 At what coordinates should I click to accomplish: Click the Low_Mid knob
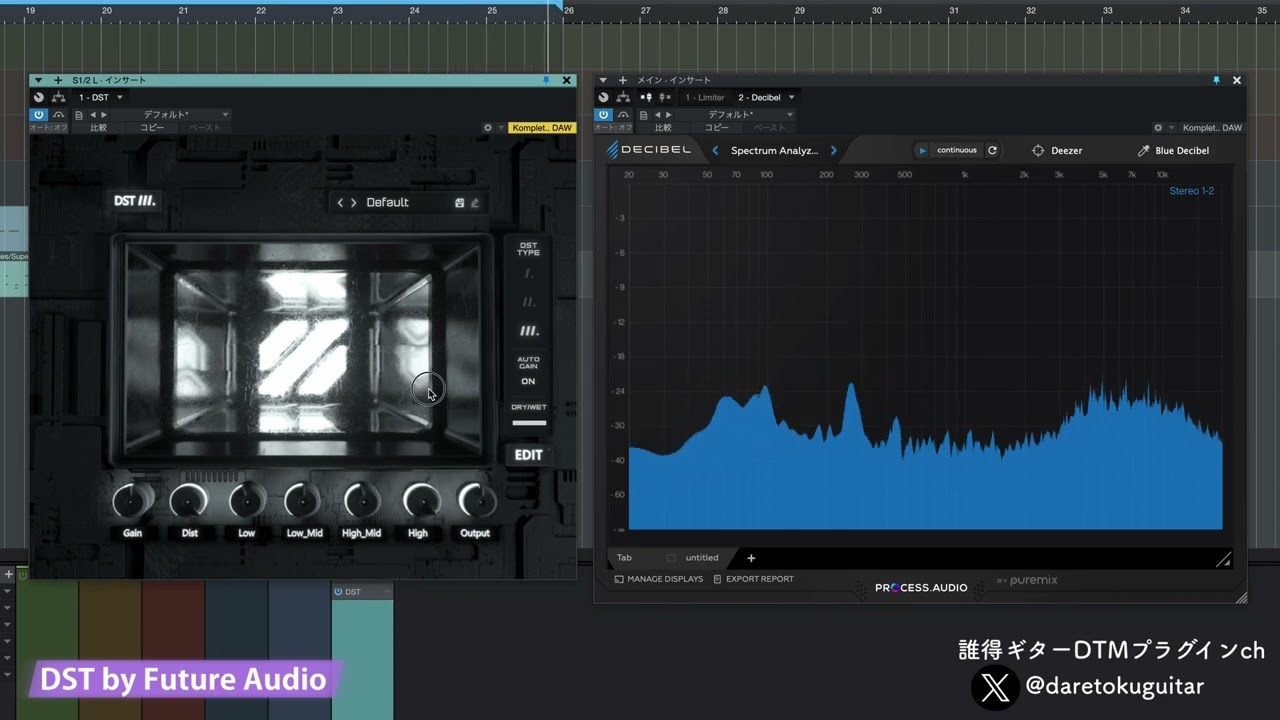[x=304, y=500]
